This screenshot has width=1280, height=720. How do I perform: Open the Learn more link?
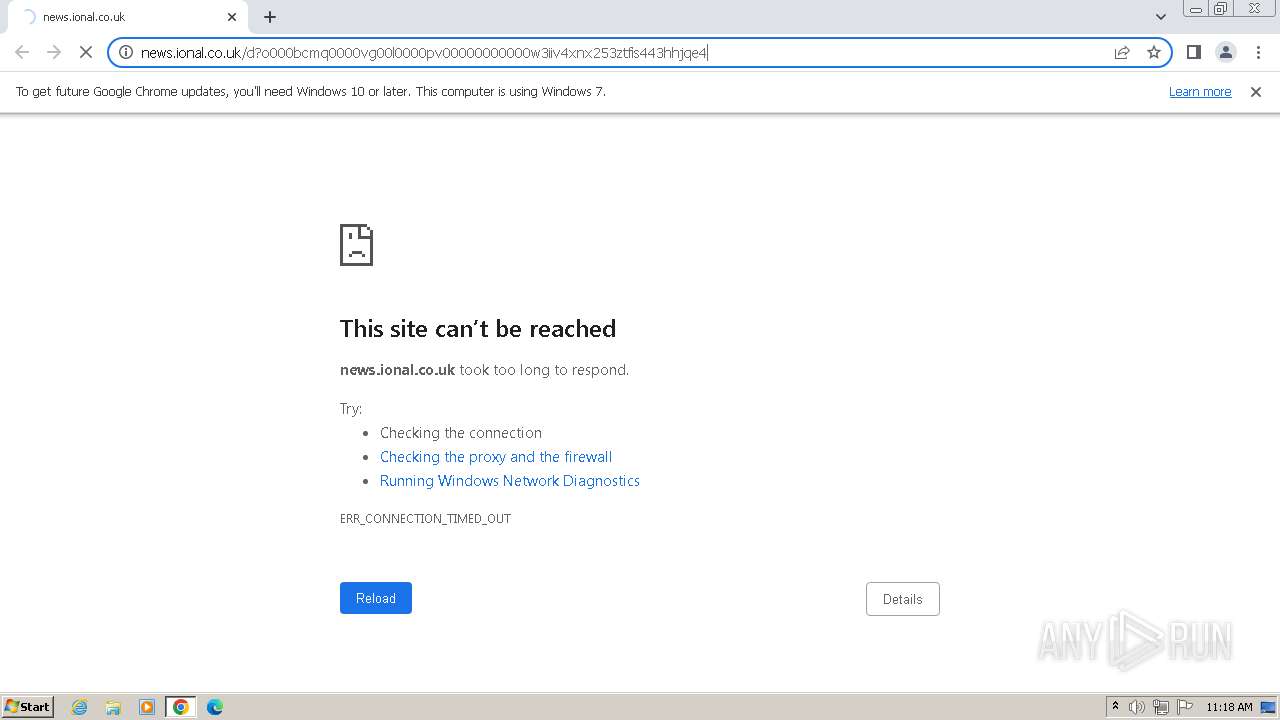pyautogui.click(x=1200, y=92)
